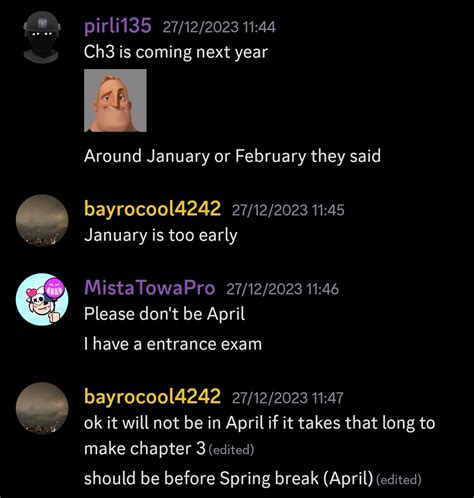The width and height of the screenshot is (474, 498).
Task: Click the 27/12/2023 11:44 timestamp
Action: click(219, 27)
